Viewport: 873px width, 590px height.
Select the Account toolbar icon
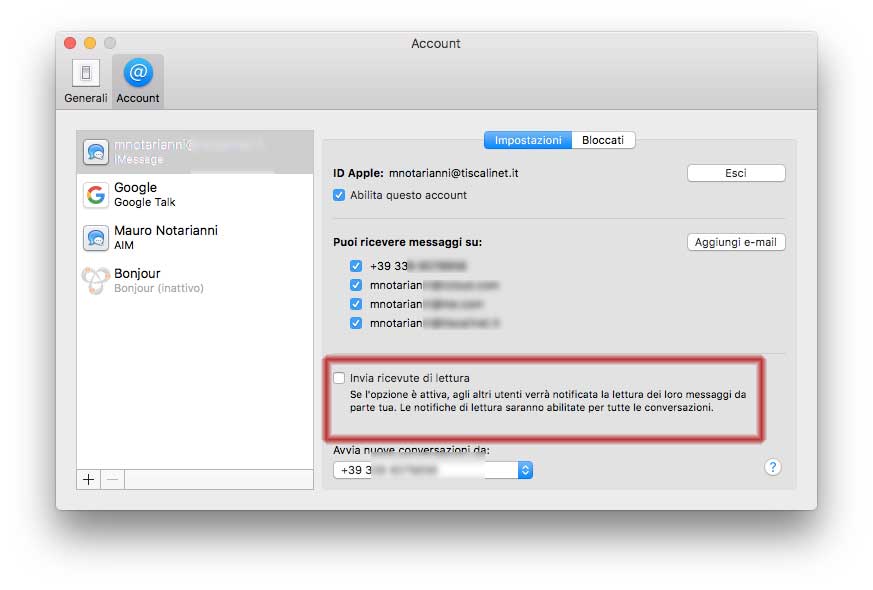click(138, 81)
